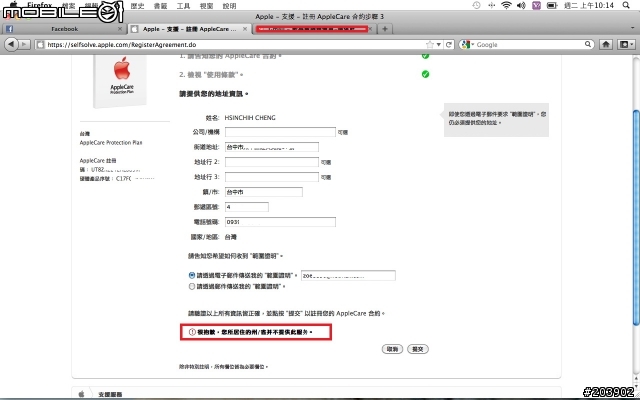Click the page vertical scrollbar thumb
Screen dimensions: 640x400
coord(636,218)
